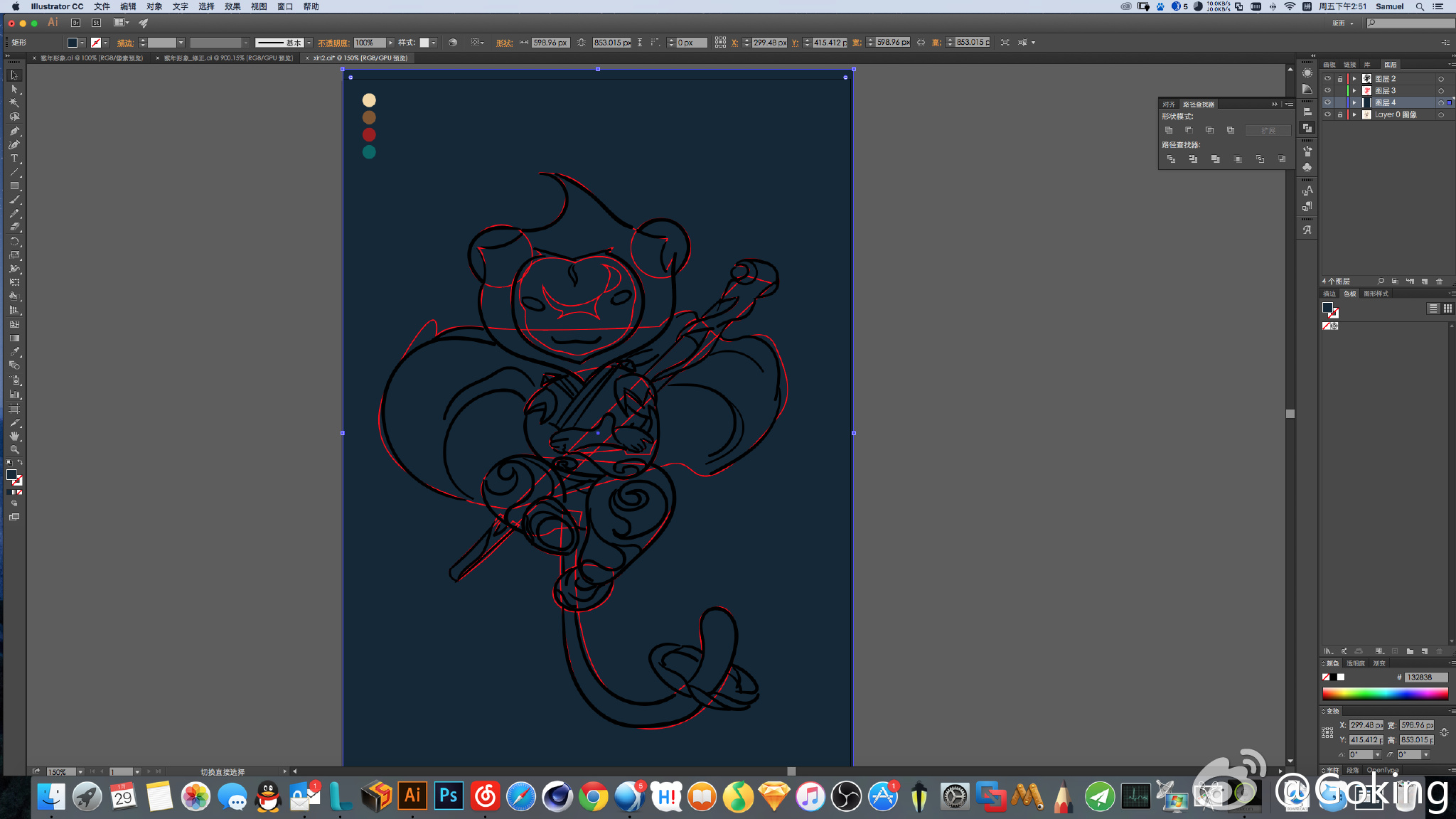
Task: Select the Direct Selection tool
Action: (14, 90)
